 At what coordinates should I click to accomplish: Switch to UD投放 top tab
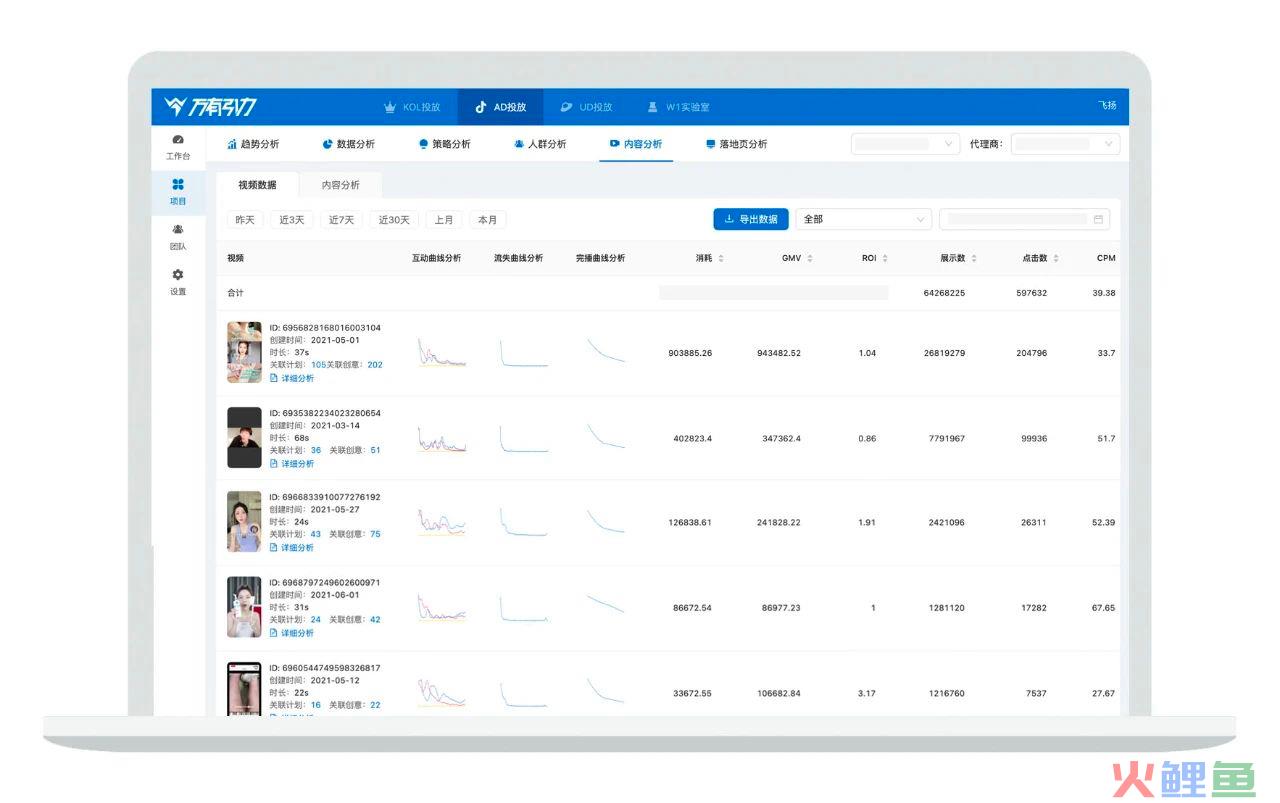coord(586,107)
